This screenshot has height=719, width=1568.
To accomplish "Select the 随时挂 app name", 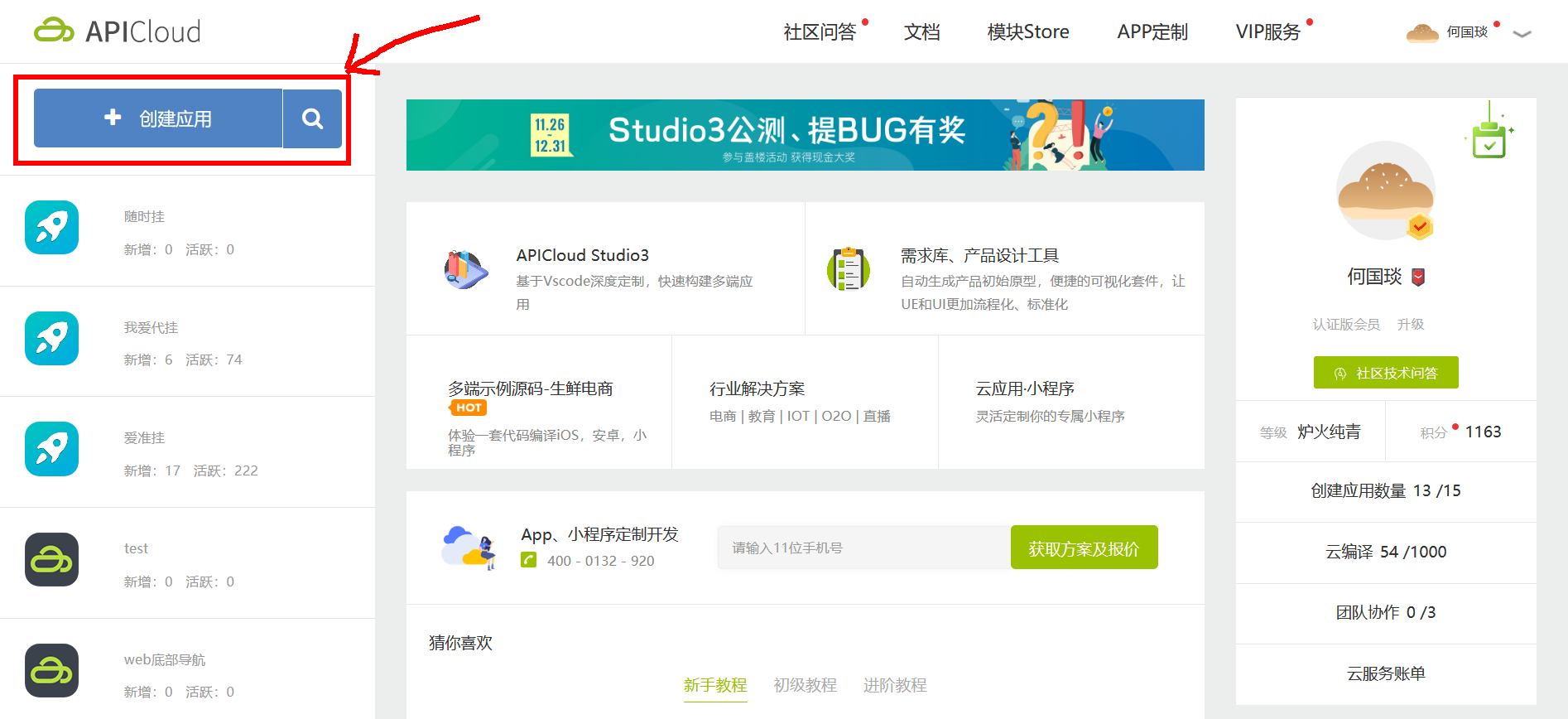I will (144, 216).
